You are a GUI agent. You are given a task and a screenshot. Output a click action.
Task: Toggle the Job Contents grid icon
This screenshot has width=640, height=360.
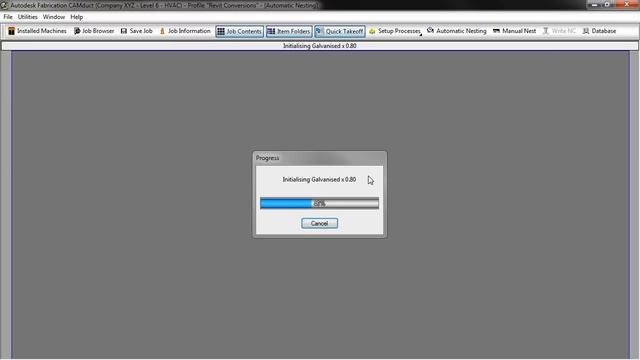pos(221,31)
